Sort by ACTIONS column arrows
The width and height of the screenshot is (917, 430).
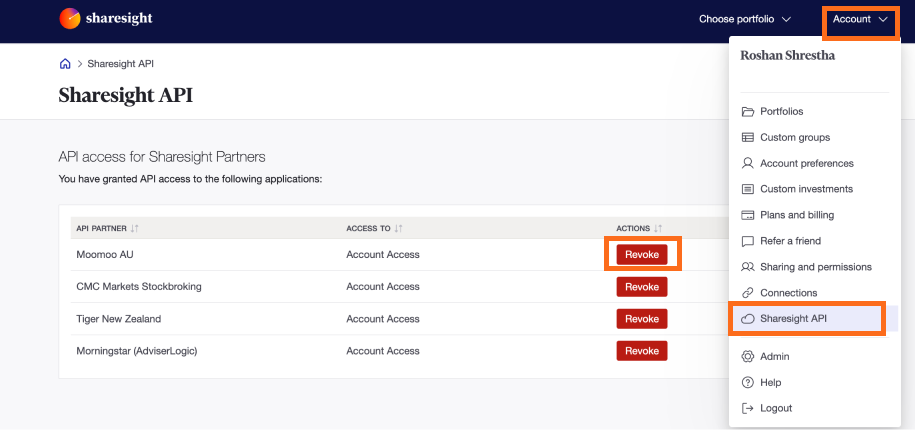pos(658,228)
